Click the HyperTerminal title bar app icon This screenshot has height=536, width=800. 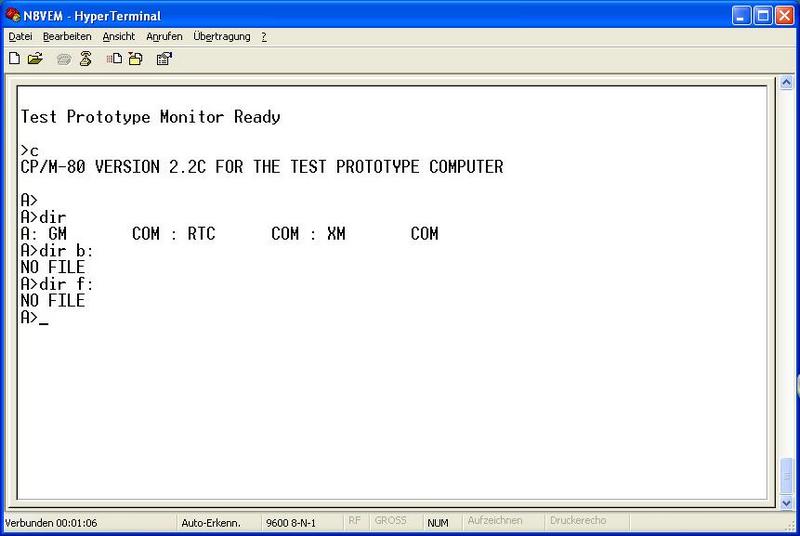(12, 15)
